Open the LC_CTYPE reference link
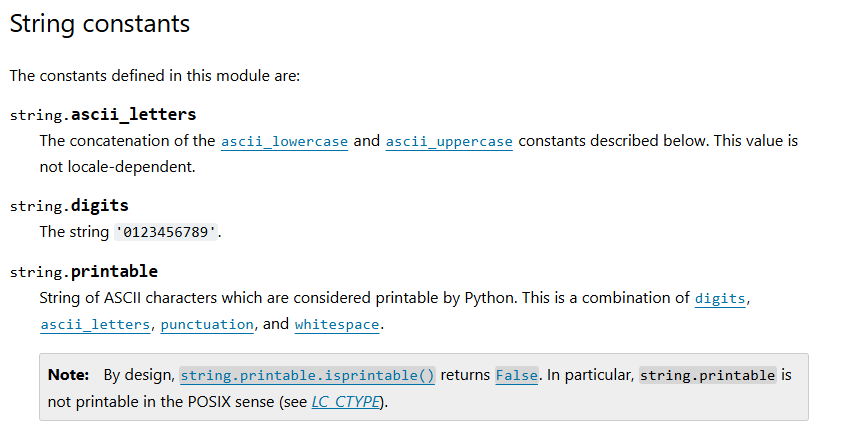 (x=346, y=402)
